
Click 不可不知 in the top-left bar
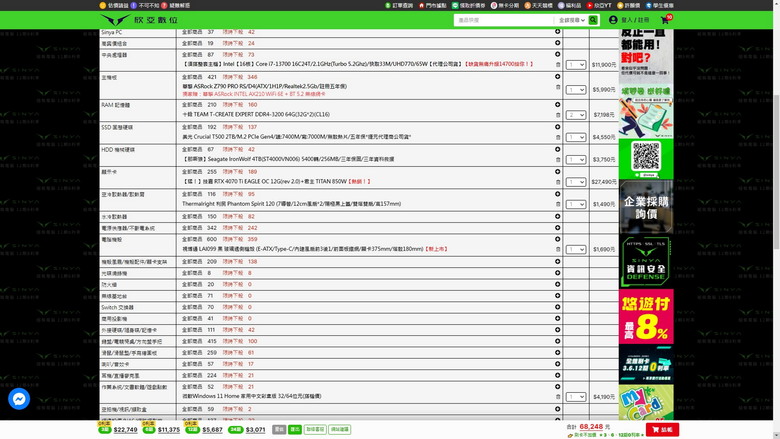[144, 5]
